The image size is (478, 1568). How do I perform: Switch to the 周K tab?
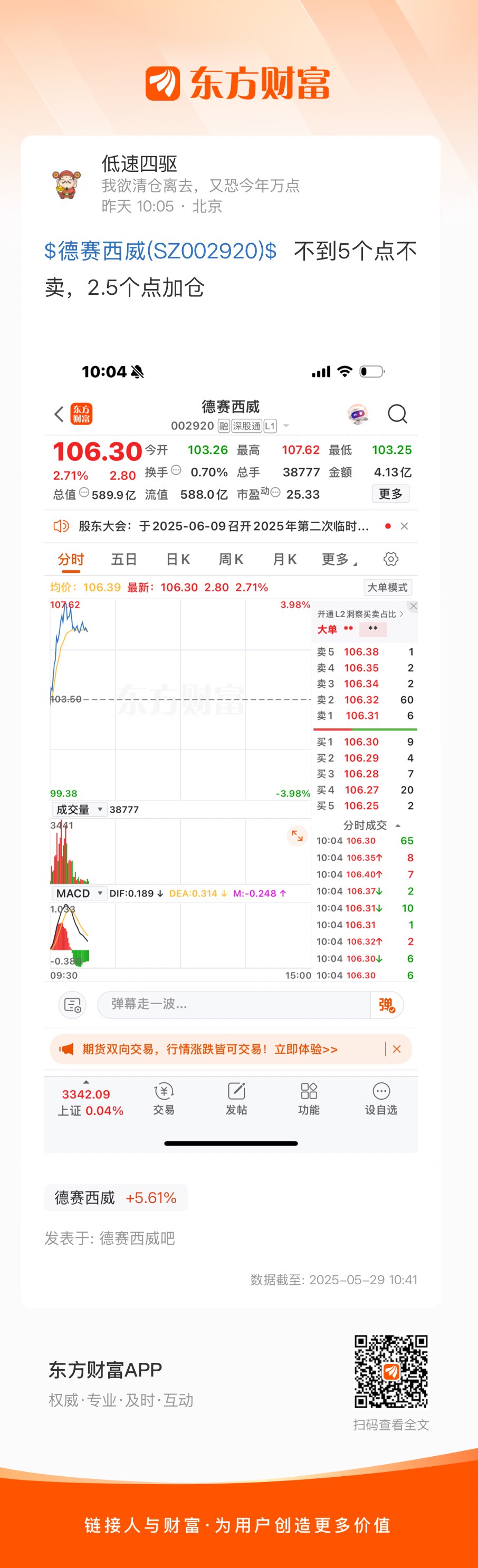tap(231, 560)
